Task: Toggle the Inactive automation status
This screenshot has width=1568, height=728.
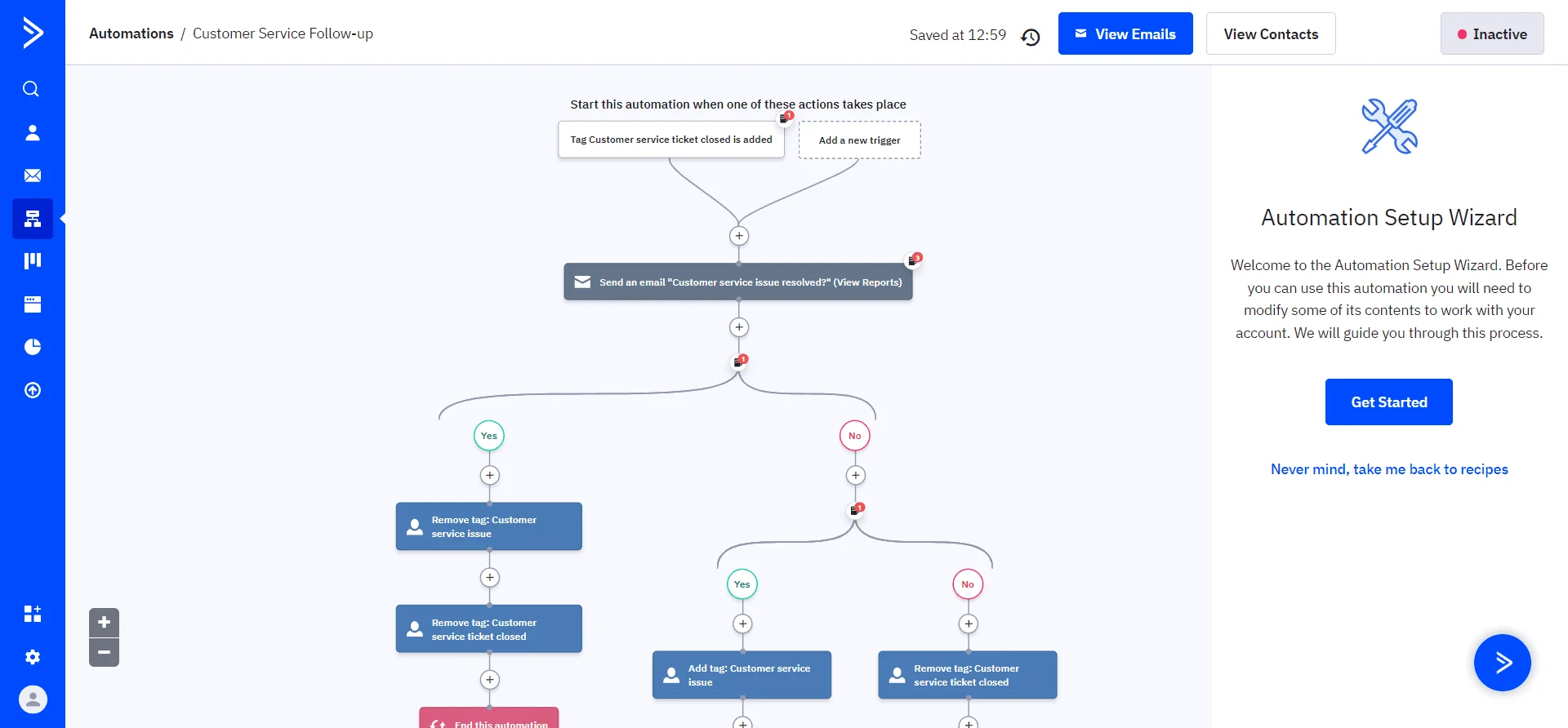Action: [x=1491, y=34]
